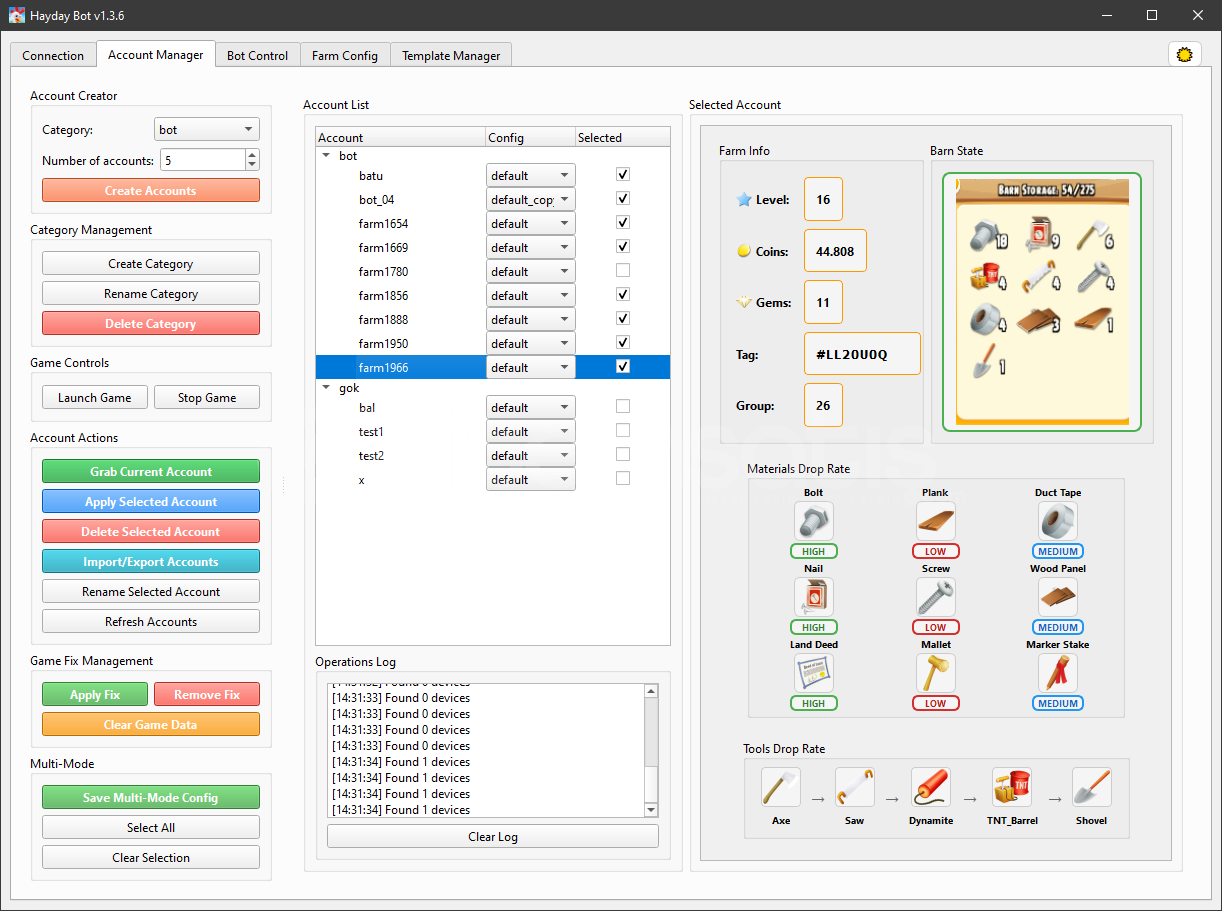The image size is (1222, 911).
Task: Switch to the Farm Config tab
Action: pos(345,56)
